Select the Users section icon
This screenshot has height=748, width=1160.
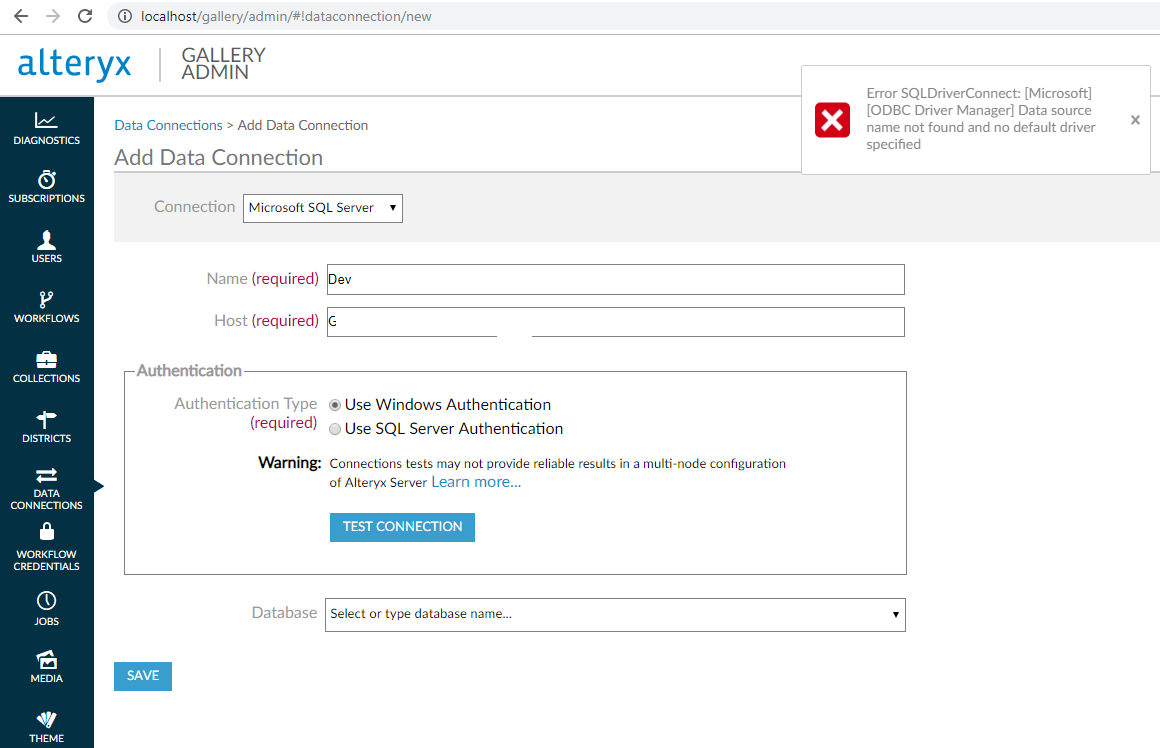[x=46, y=246]
